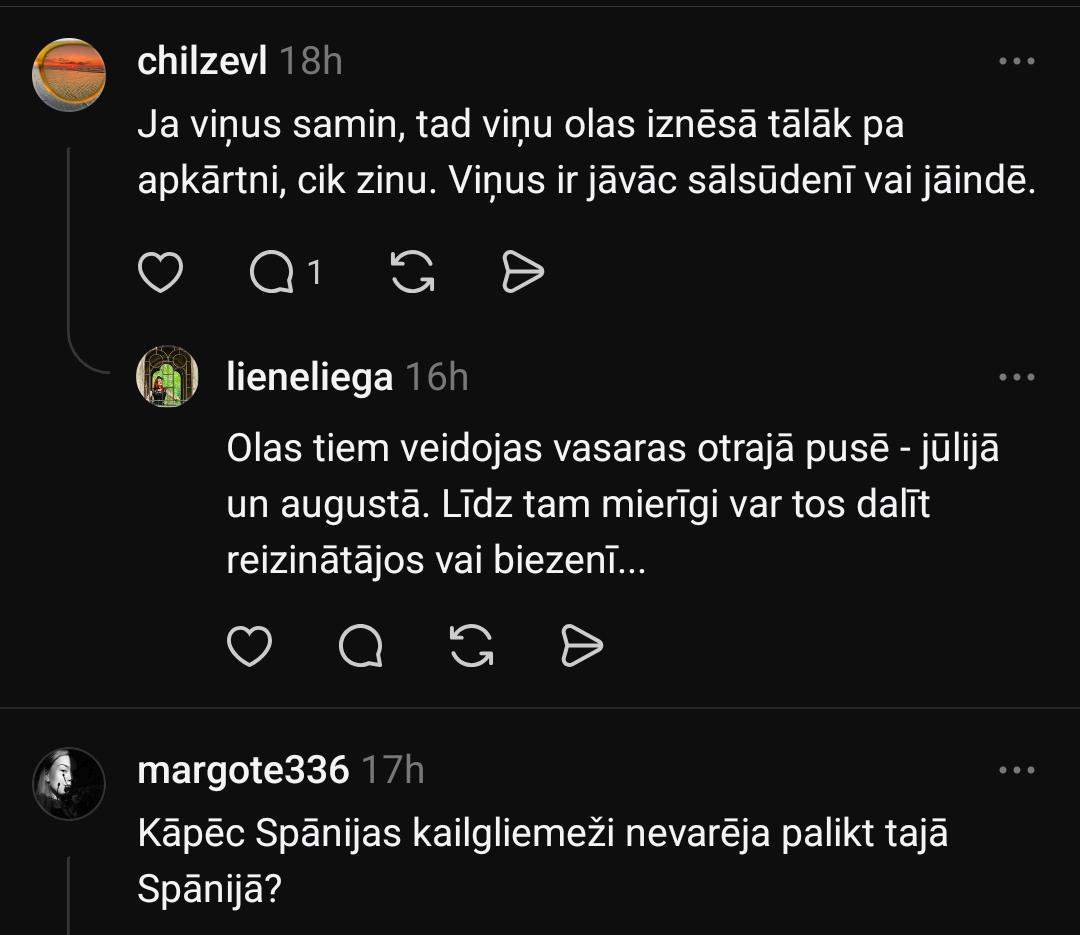This screenshot has height=935, width=1080.
Task: Reply to lieneliega's comment
Action: point(360,646)
